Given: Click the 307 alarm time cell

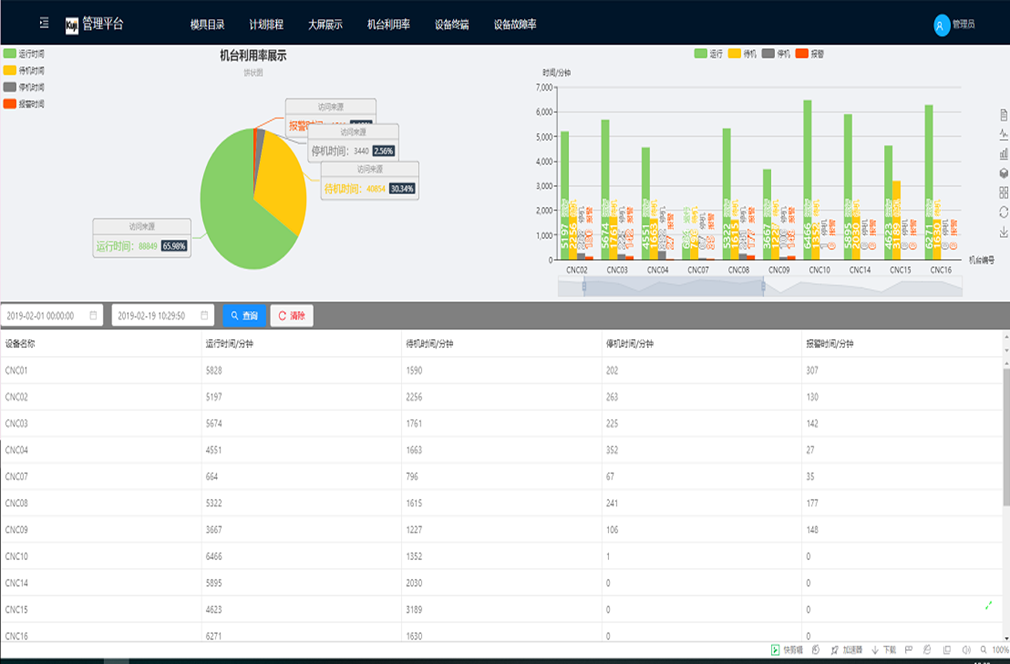Looking at the screenshot, I should [x=902, y=370].
